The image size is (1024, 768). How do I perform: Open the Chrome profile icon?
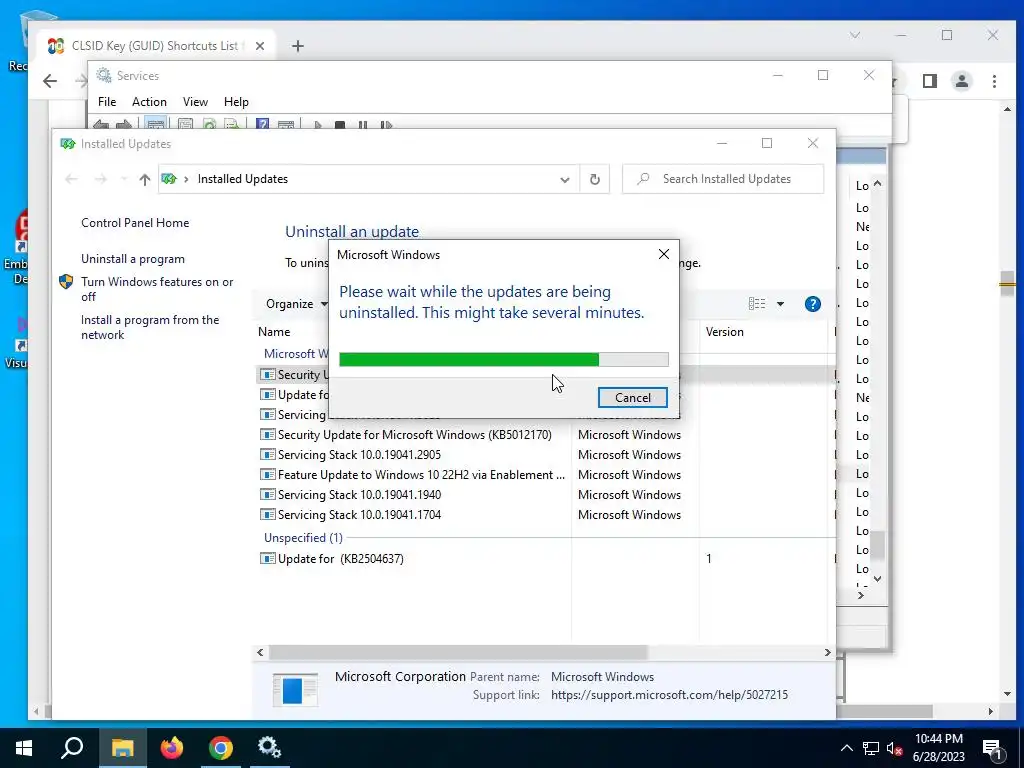[962, 81]
